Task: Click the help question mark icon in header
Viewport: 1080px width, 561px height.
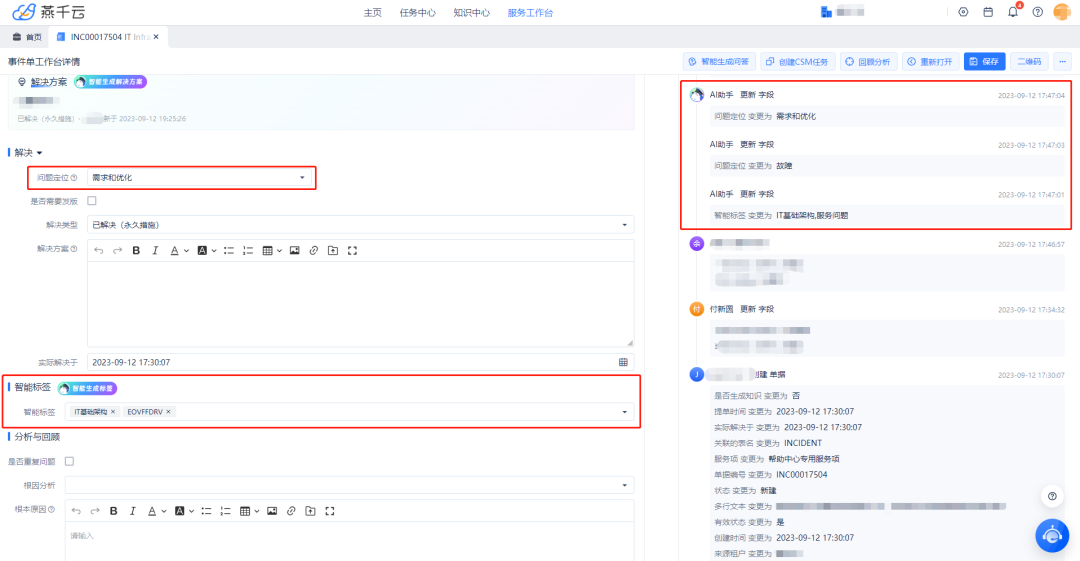Action: pyautogui.click(x=1037, y=12)
